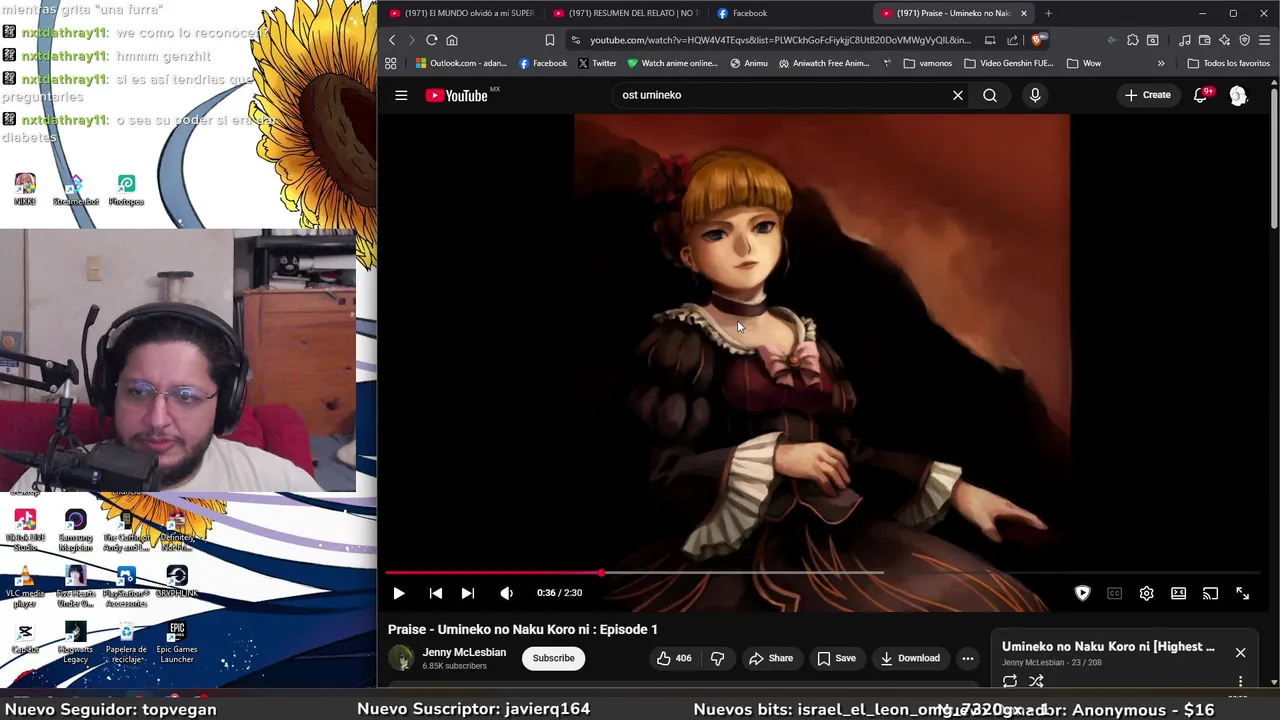1280x720 pixels.
Task: Open Outlook.com bookmark
Action: pyautogui.click(x=461, y=63)
